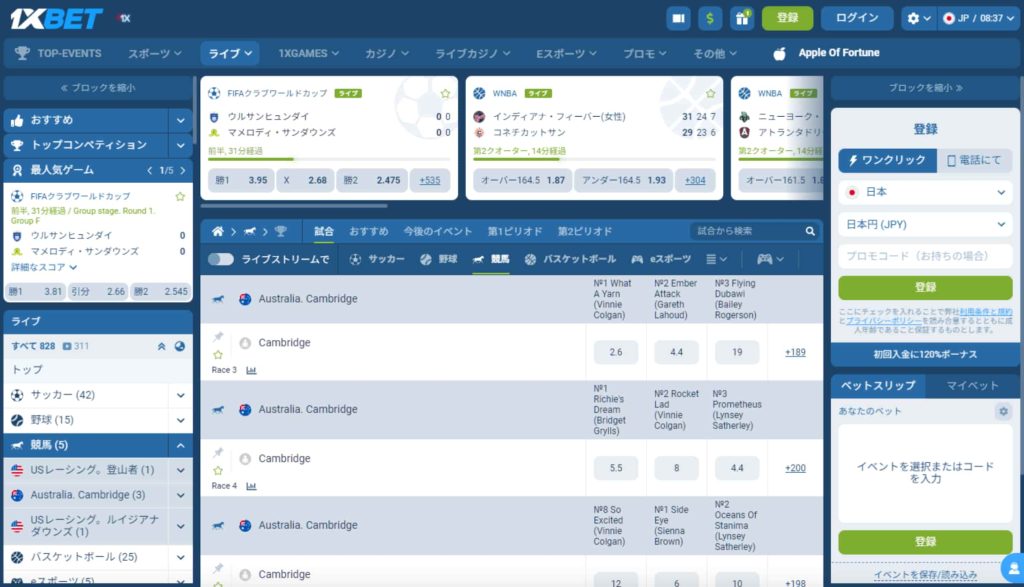Add Cambridge Race 3 to favorites

point(218,355)
